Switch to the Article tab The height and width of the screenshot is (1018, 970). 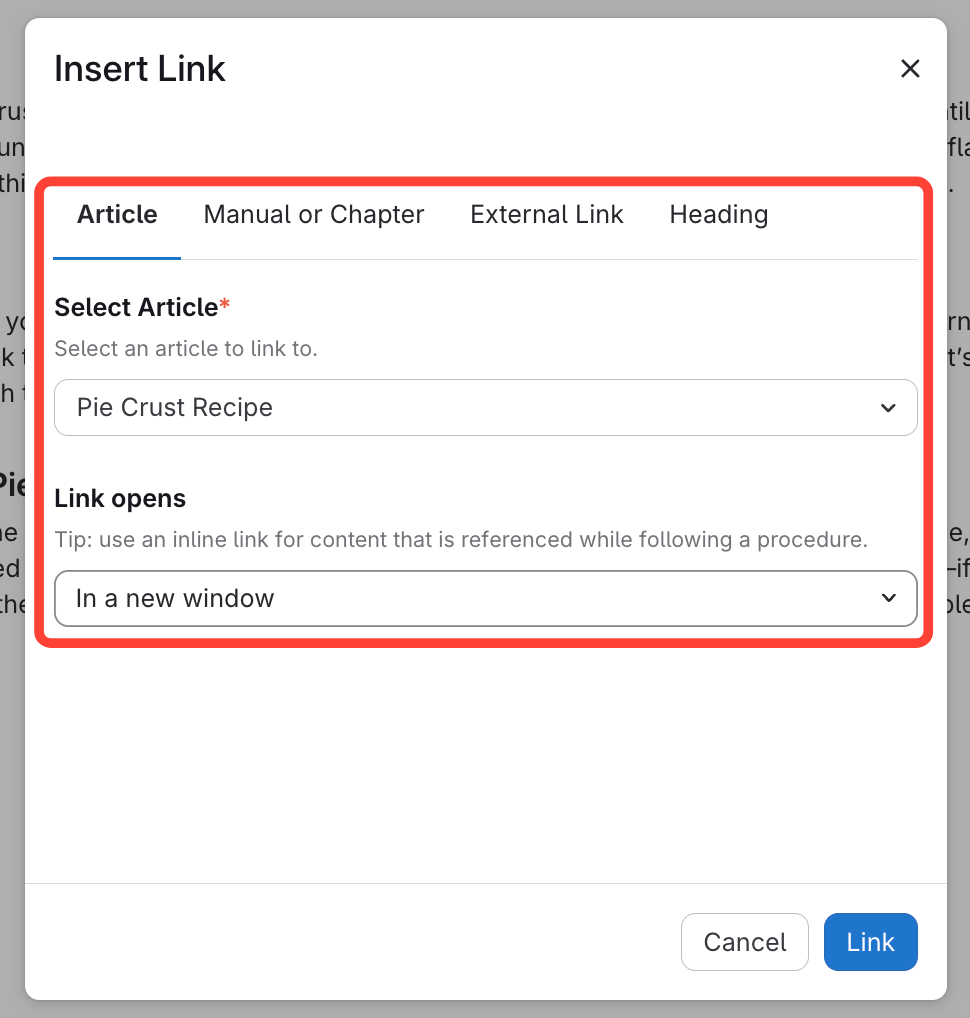pyautogui.click(x=117, y=215)
